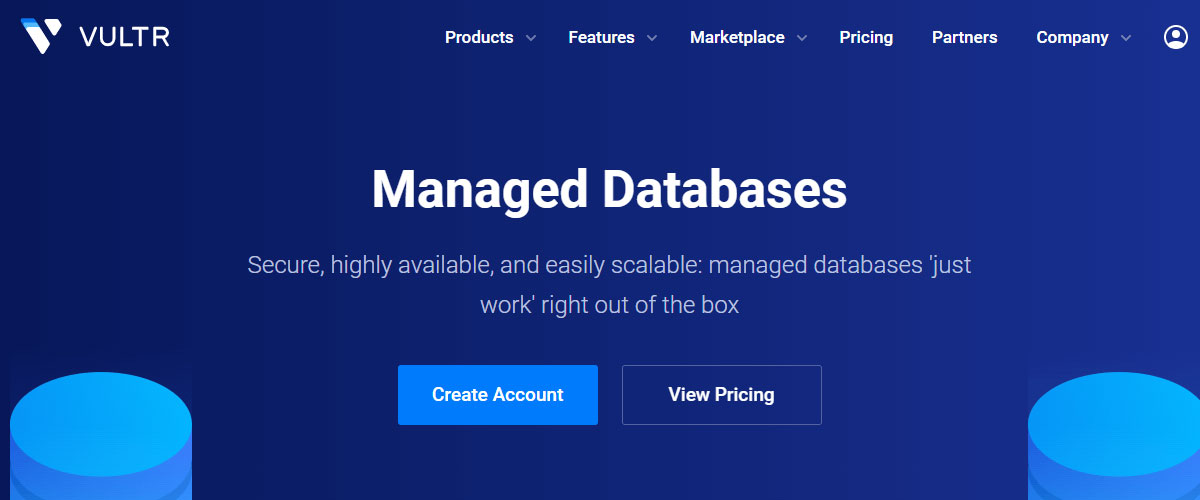Viewport: 1200px width, 500px height.
Task: Open the Company menu
Action: pyautogui.click(x=1072, y=37)
